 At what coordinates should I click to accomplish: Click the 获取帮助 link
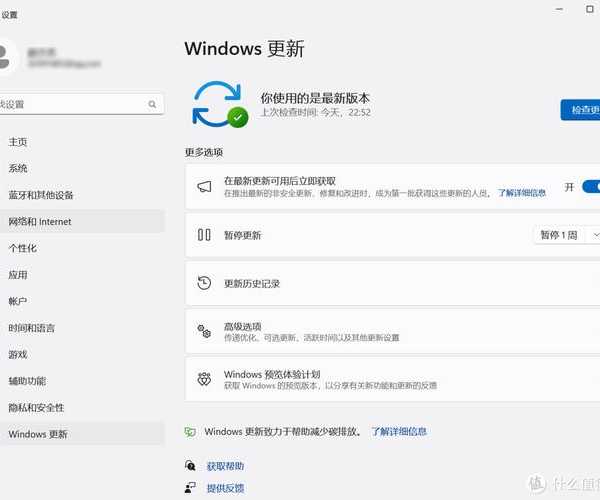point(225,466)
